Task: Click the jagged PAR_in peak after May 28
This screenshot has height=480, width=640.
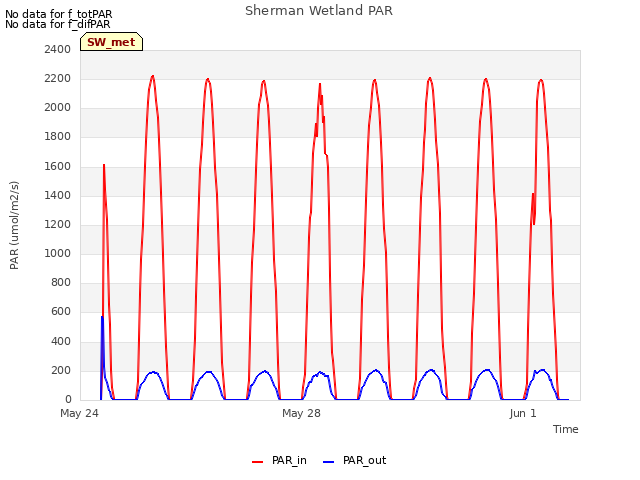Action: click(320, 85)
